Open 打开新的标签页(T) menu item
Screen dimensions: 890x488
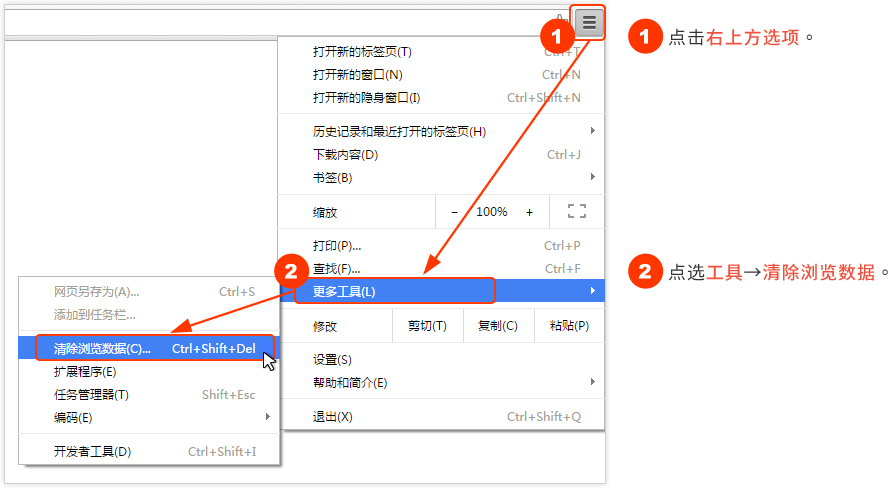click(362, 52)
